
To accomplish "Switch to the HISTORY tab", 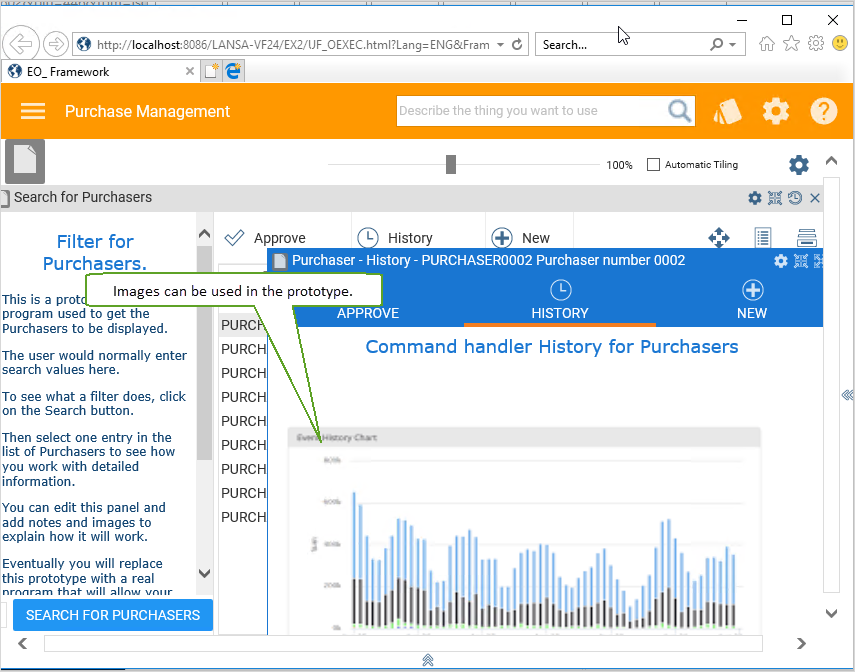I will (560, 301).
